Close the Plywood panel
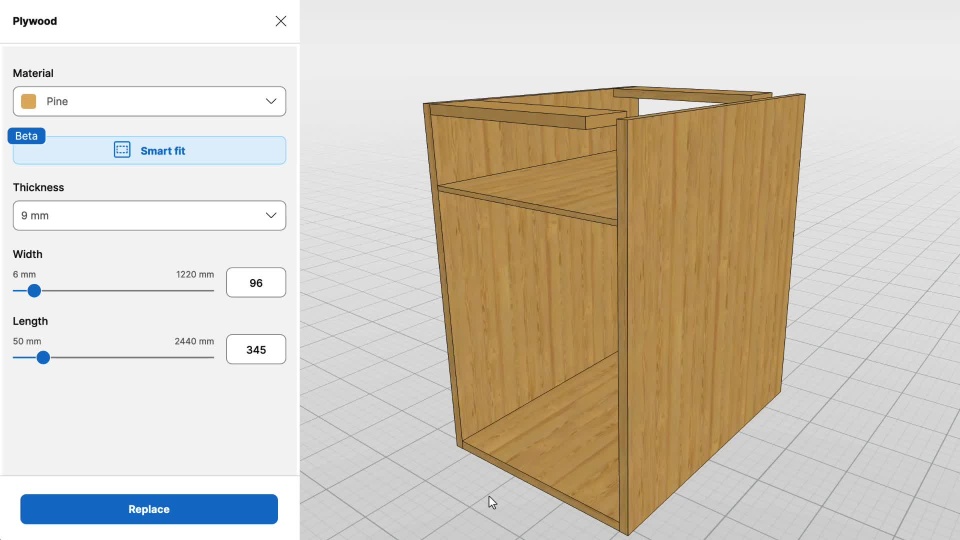960x540 pixels. pos(280,21)
